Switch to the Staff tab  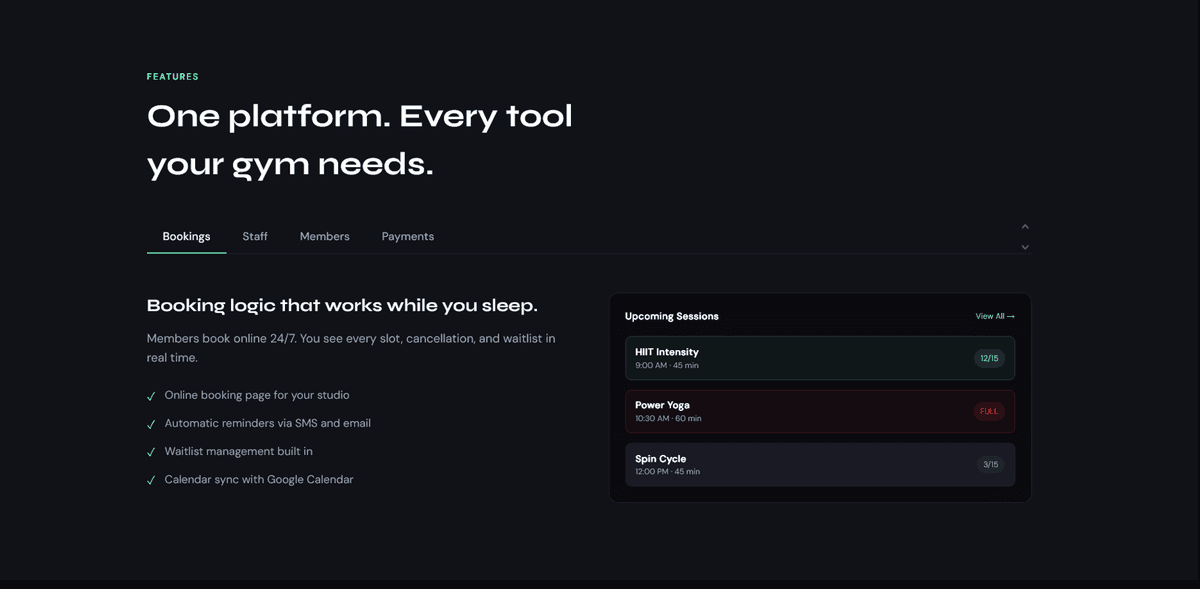(x=255, y=236)
